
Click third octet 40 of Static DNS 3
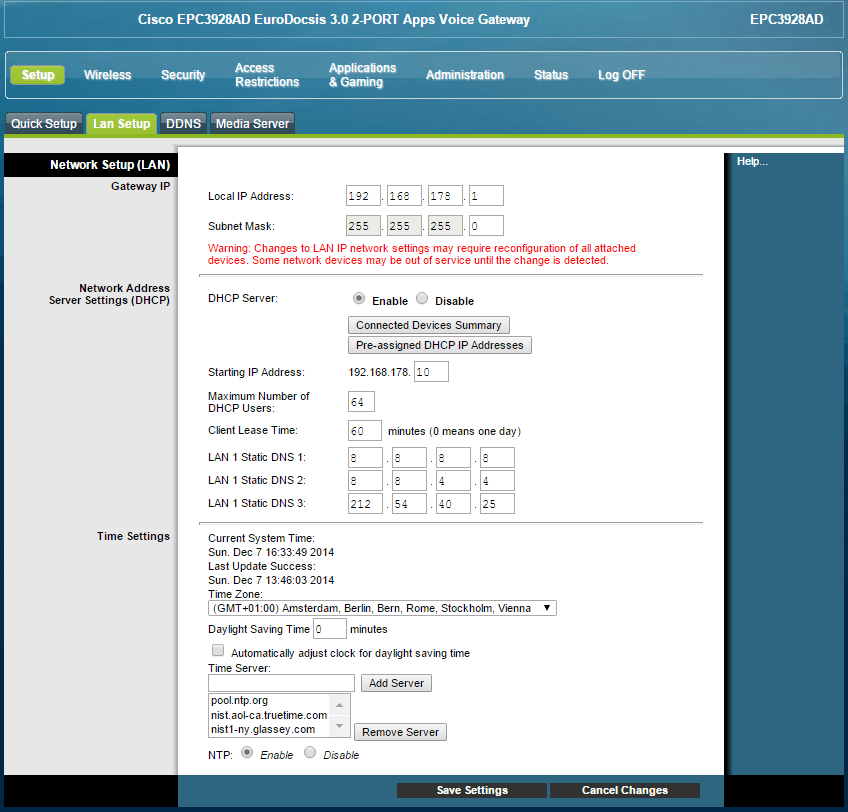(453, 504)
